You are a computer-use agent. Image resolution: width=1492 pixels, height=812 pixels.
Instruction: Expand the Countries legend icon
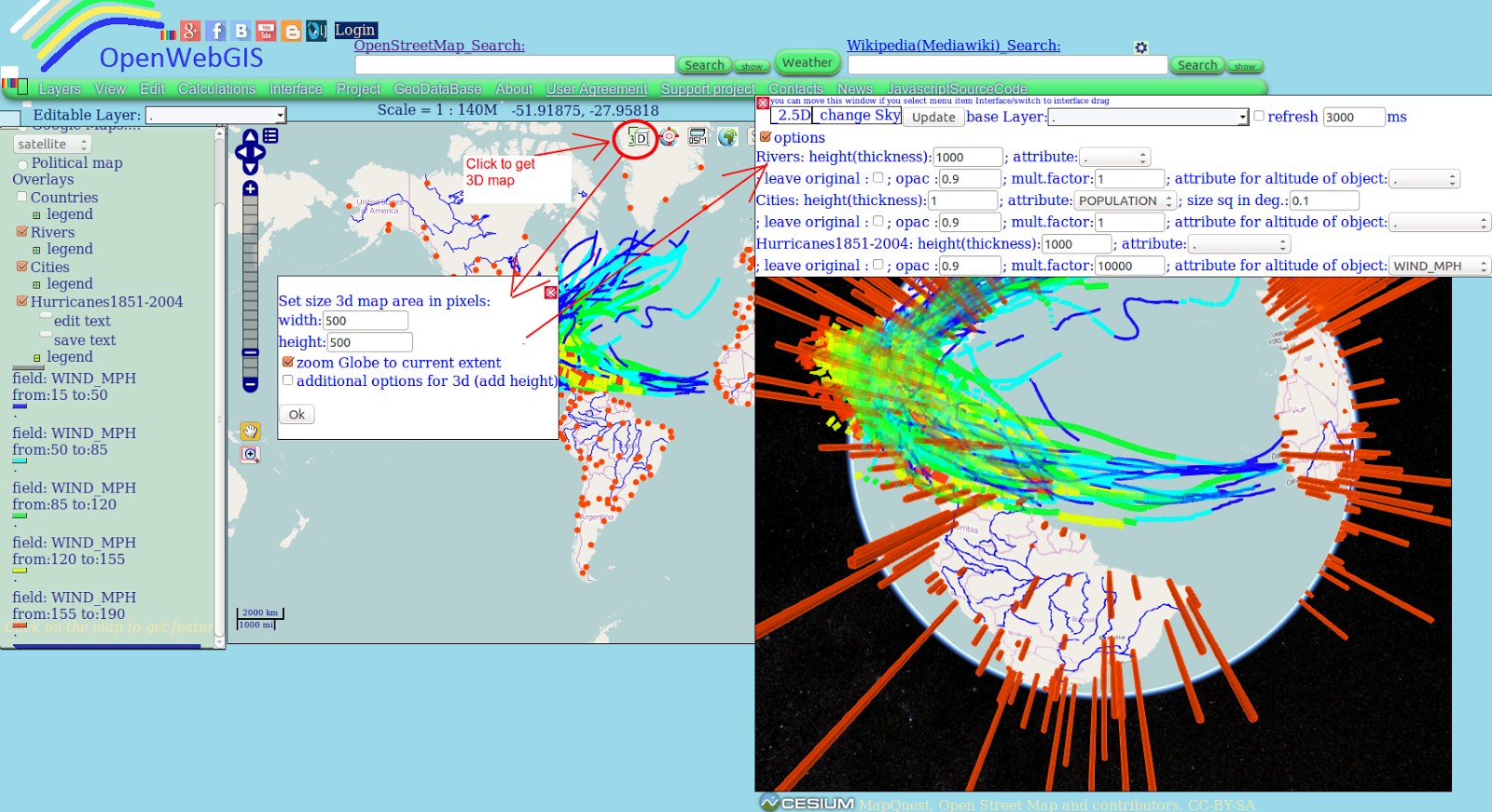(36, 215)
